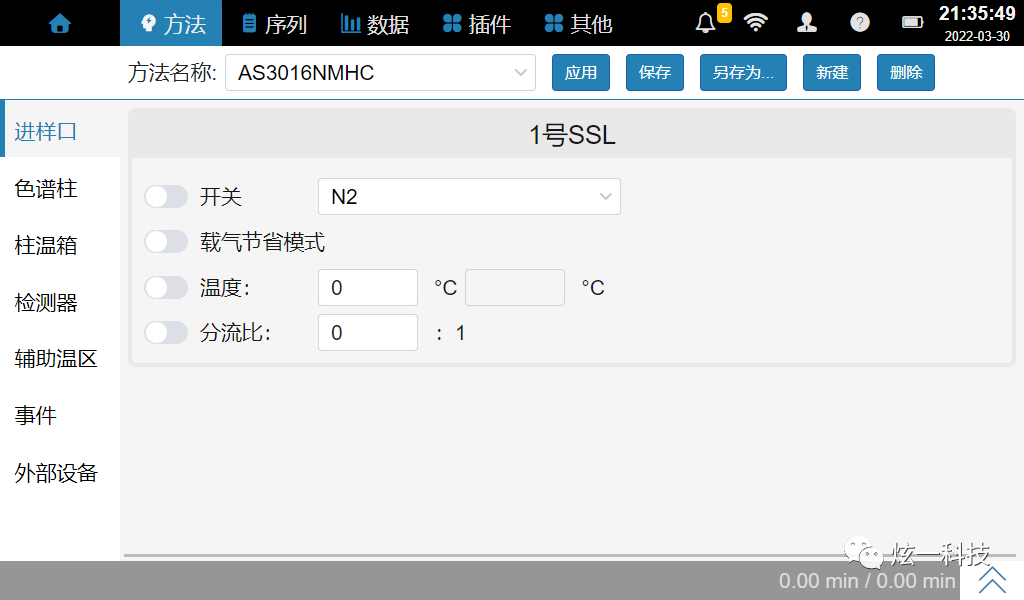
Task: Switch to the 数据 tab
Action: [x=375, y=24]
